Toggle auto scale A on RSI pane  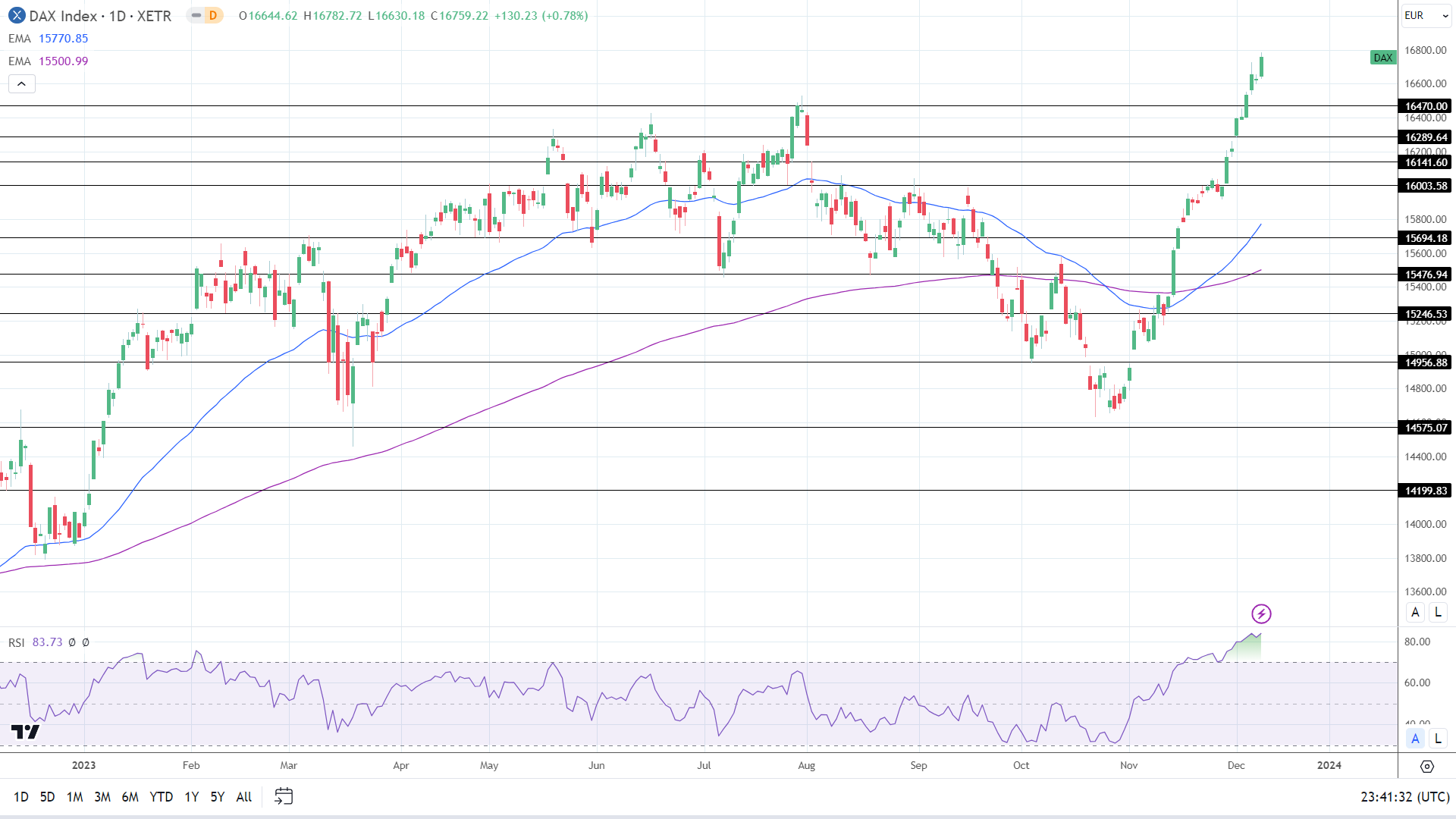pyautogui.click(x=1415, y=739)
